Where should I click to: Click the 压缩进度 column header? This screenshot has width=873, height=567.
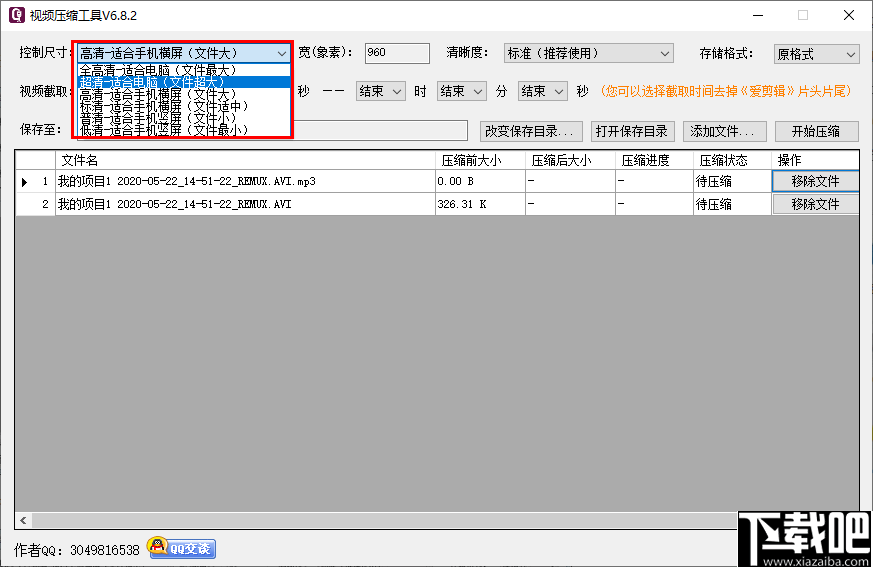click(x=654, y=160)
